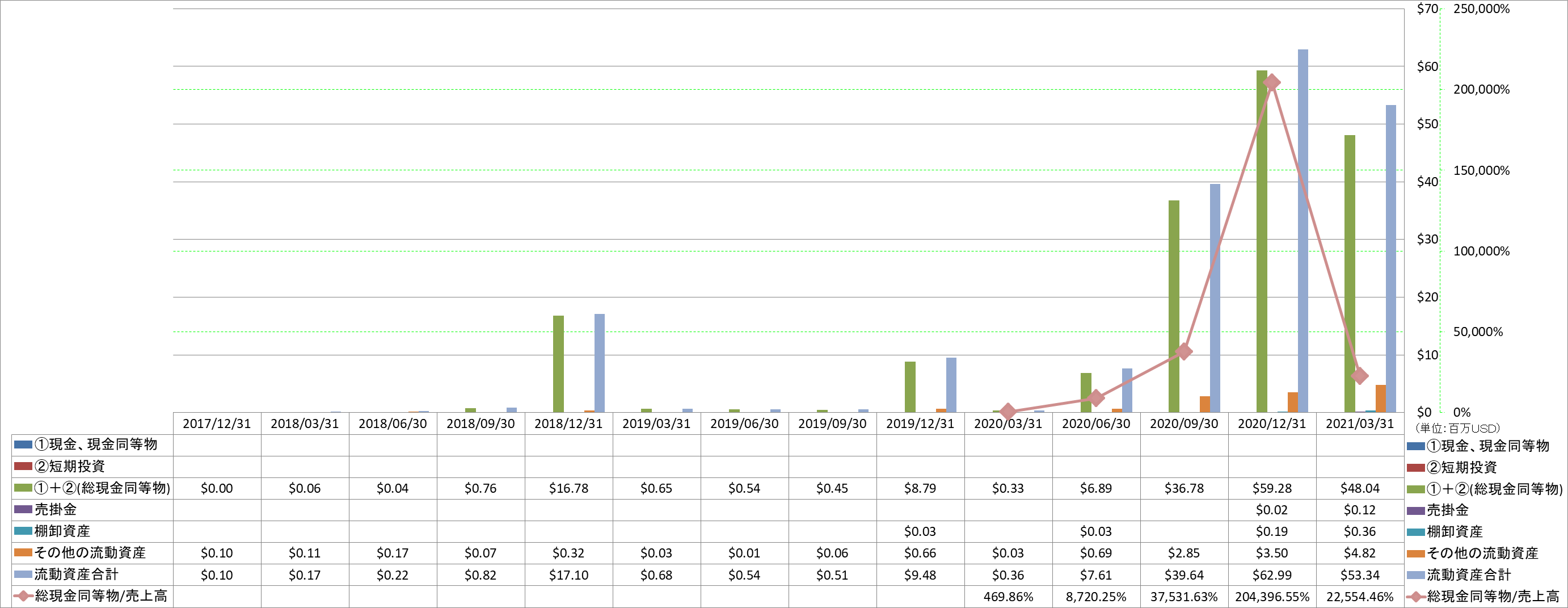Screen dimensions: 1568x608
Task: Click the left row label その他の流動資産
Action: click(x=90, y=552)
